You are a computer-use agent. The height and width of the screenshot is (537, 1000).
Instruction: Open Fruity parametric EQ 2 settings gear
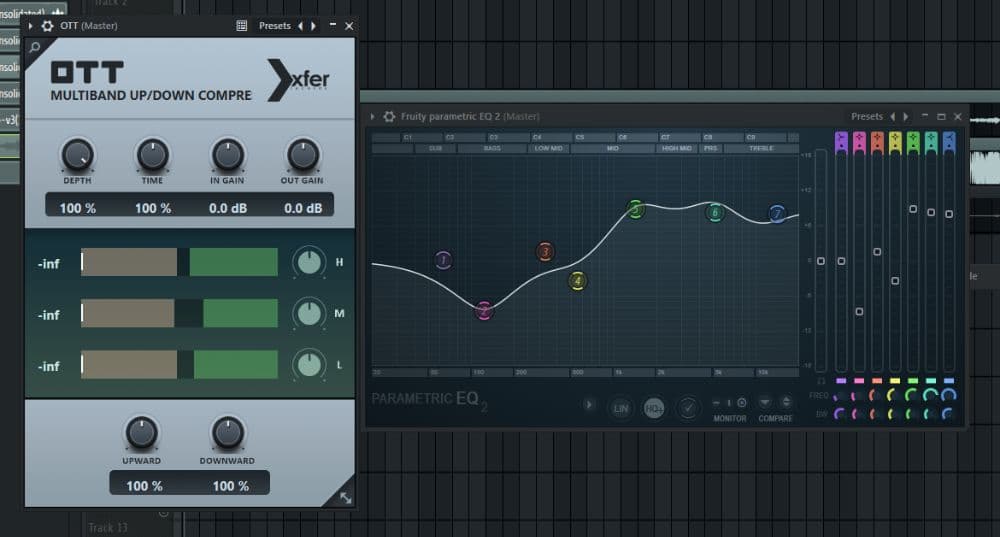point(389,116)
